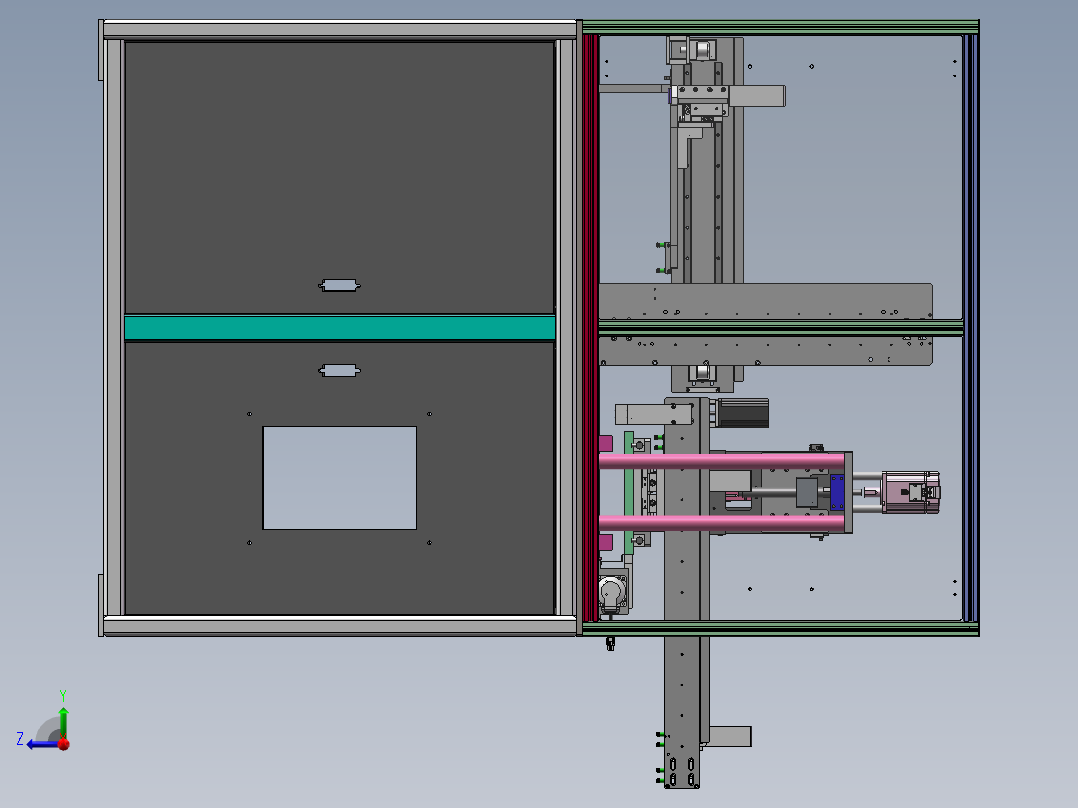The image size is (1078, 808).
Task: Select the pink servo motor at the right end
Action: pos(910,492)
